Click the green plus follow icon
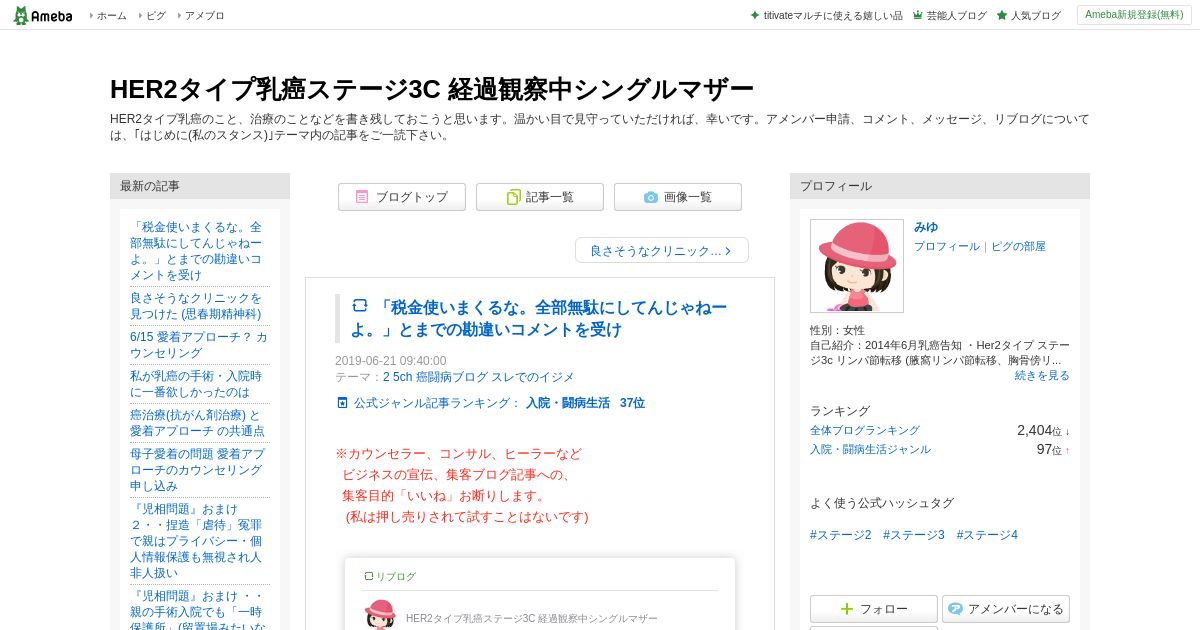 (847, 609)
